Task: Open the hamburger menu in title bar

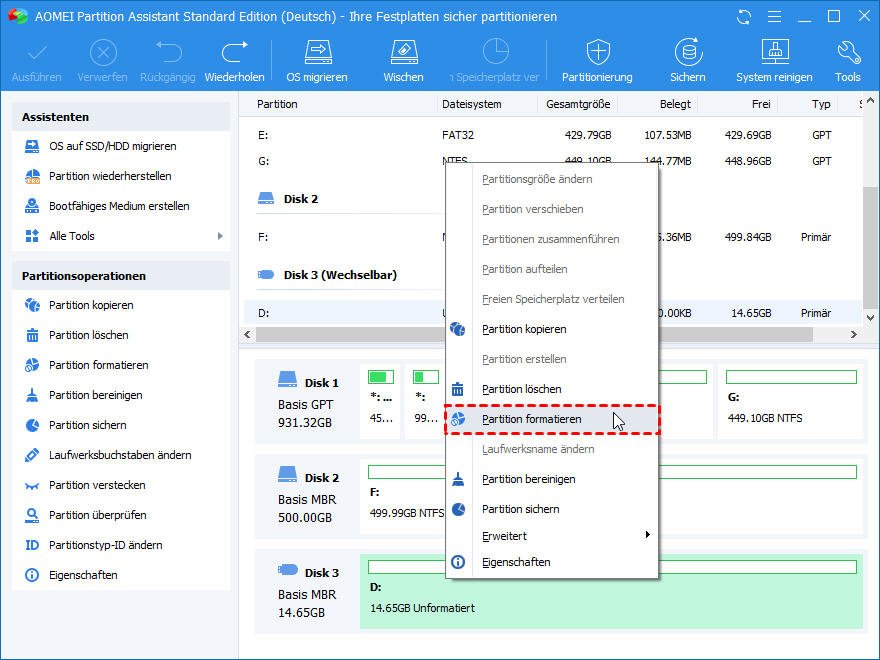Action: pyautogui.click(x=774, y=17)
